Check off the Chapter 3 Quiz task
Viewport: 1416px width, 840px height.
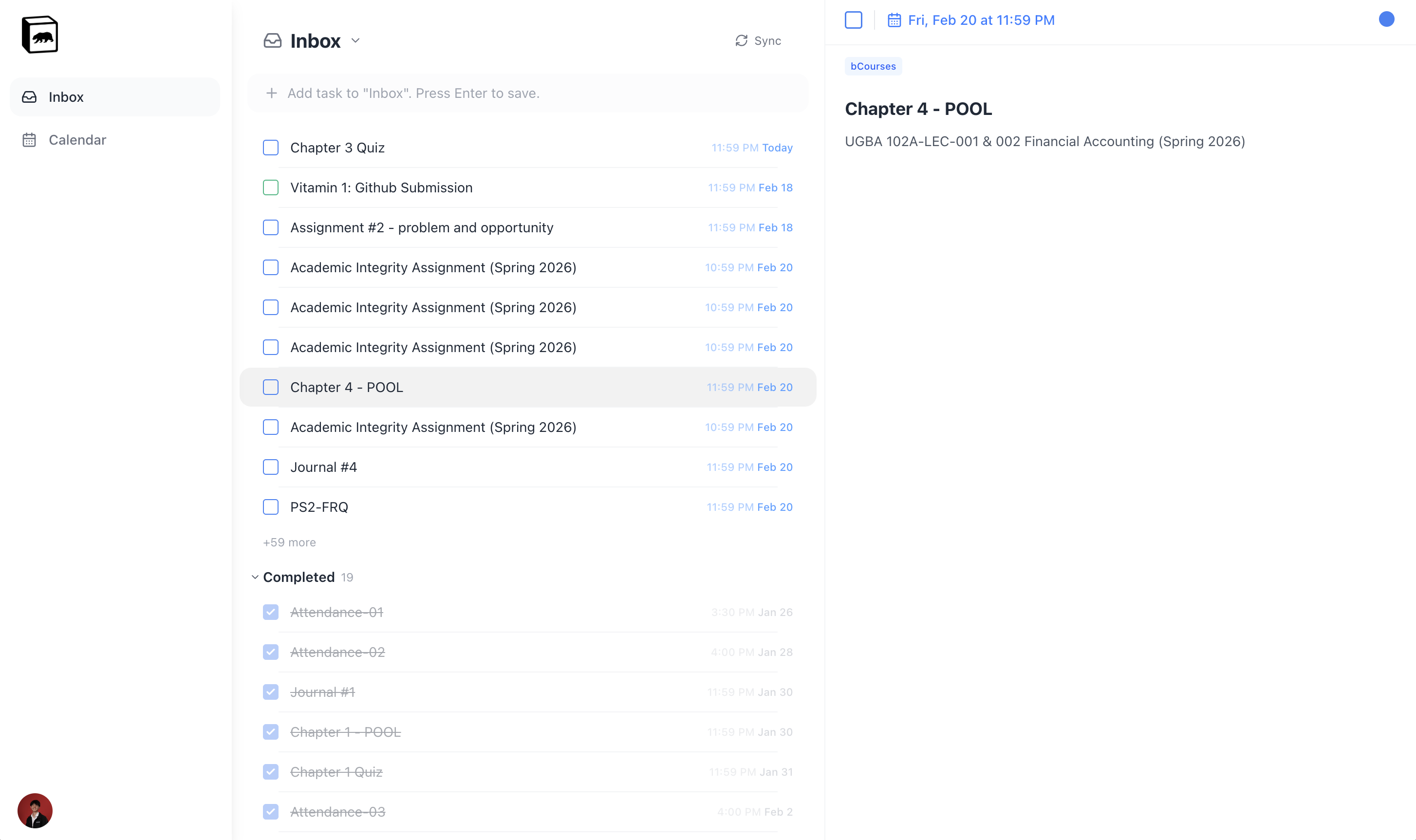[271, 147]
